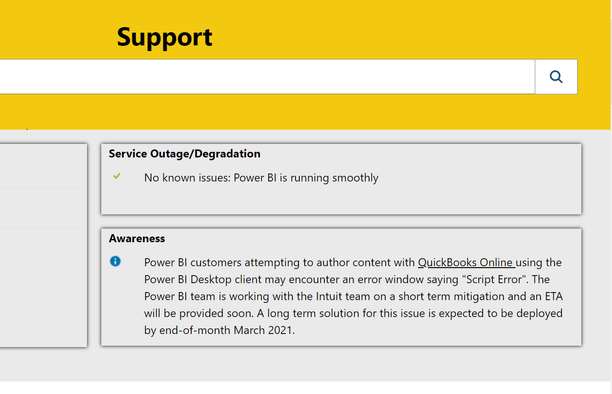Viewport: 612px width, 394px height.
Task: Select the line mentioning "Script Error"
Action: click(x=347, y=280)
